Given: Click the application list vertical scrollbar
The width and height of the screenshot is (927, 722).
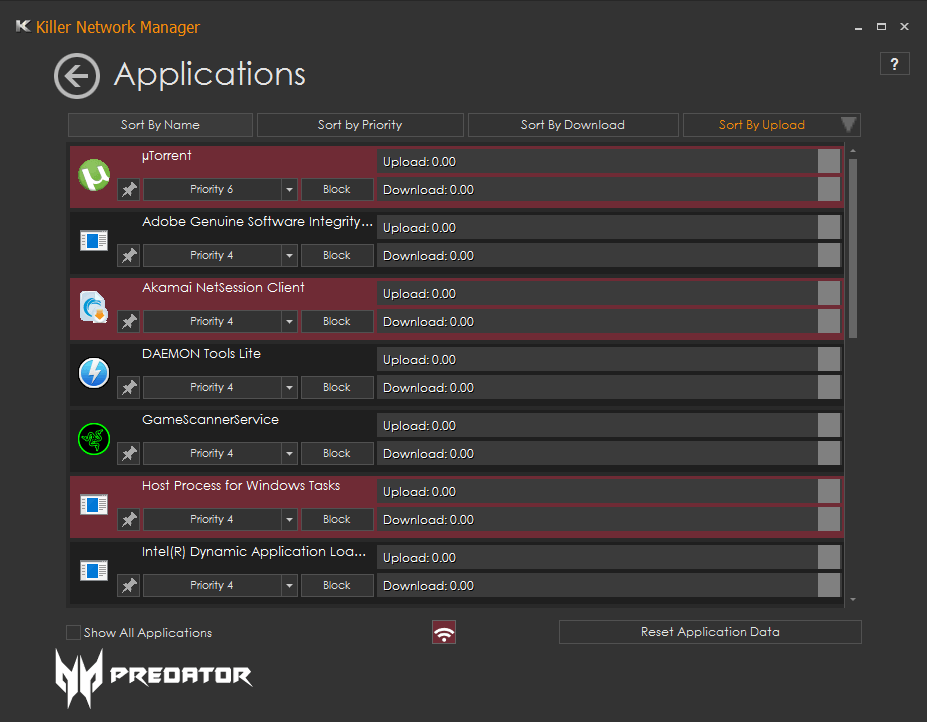Looking at the screenshot, I should coord(852,248).
